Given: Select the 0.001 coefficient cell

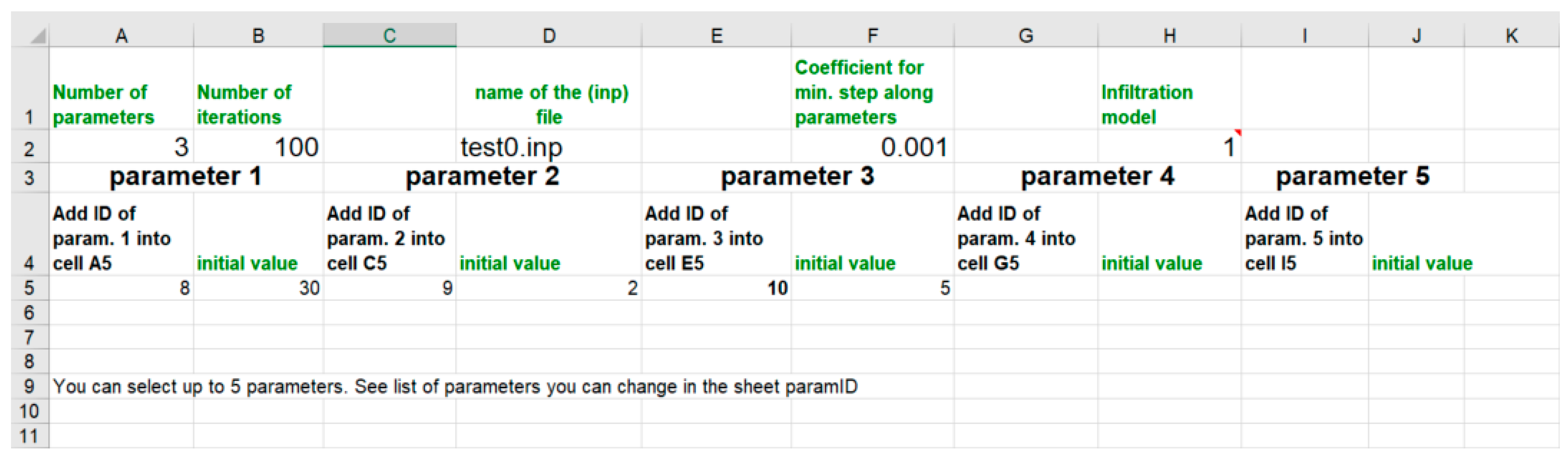Looking at the screenshot, I should [x=872, y=147].
